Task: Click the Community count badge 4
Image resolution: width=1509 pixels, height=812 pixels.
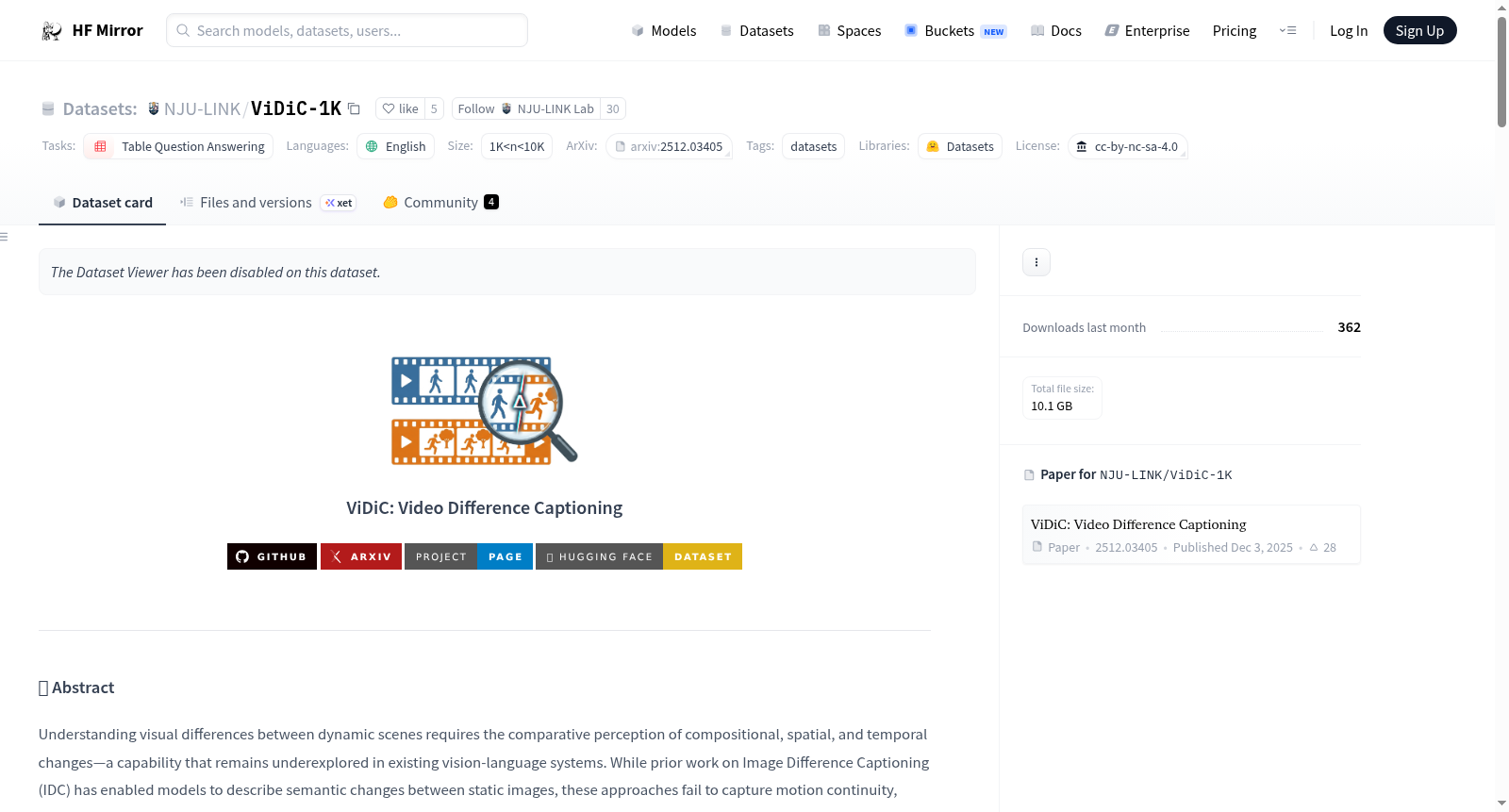Action: coord(491,202)
